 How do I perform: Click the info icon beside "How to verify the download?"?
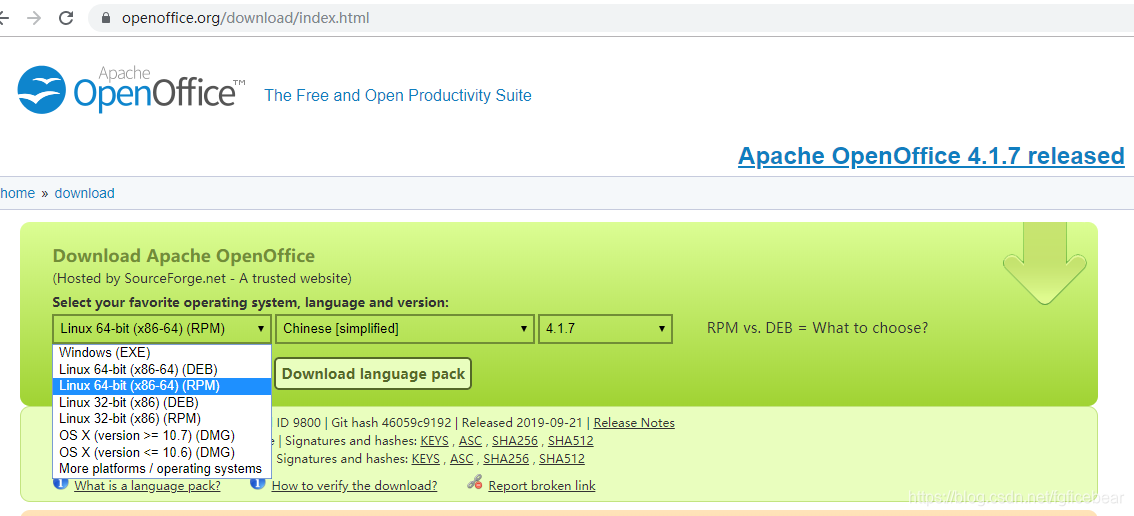(x=257, y=482)
